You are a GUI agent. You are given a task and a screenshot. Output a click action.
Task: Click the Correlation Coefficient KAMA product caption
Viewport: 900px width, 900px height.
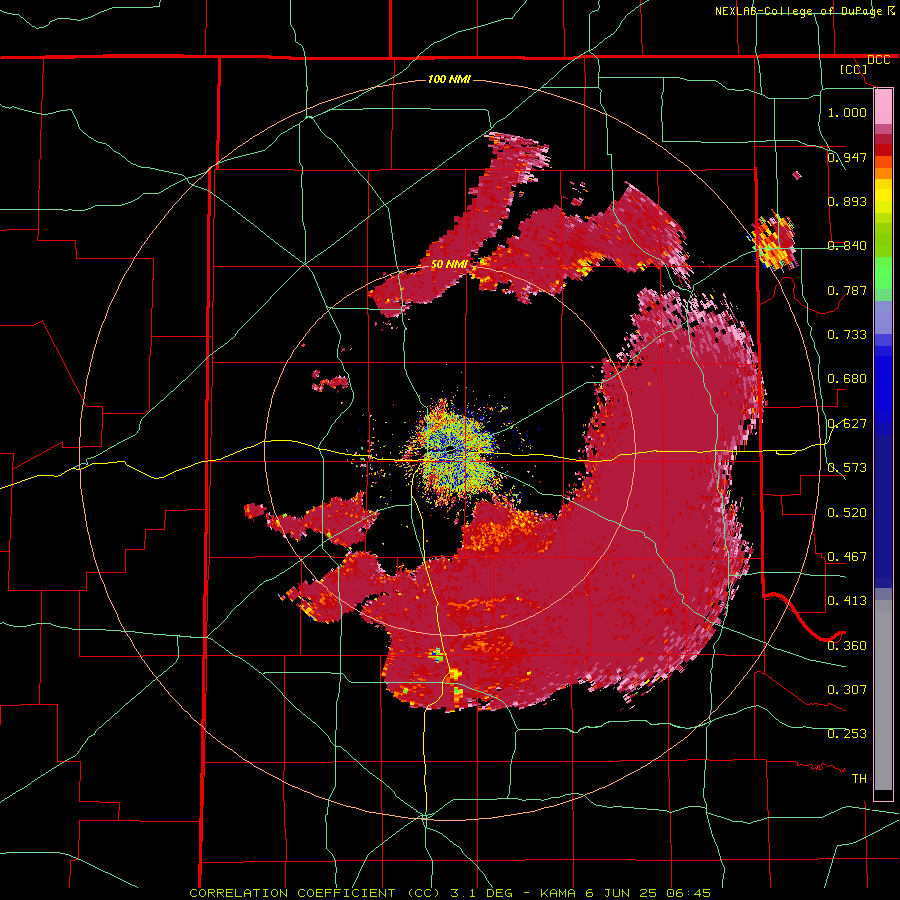pos(450,893)
